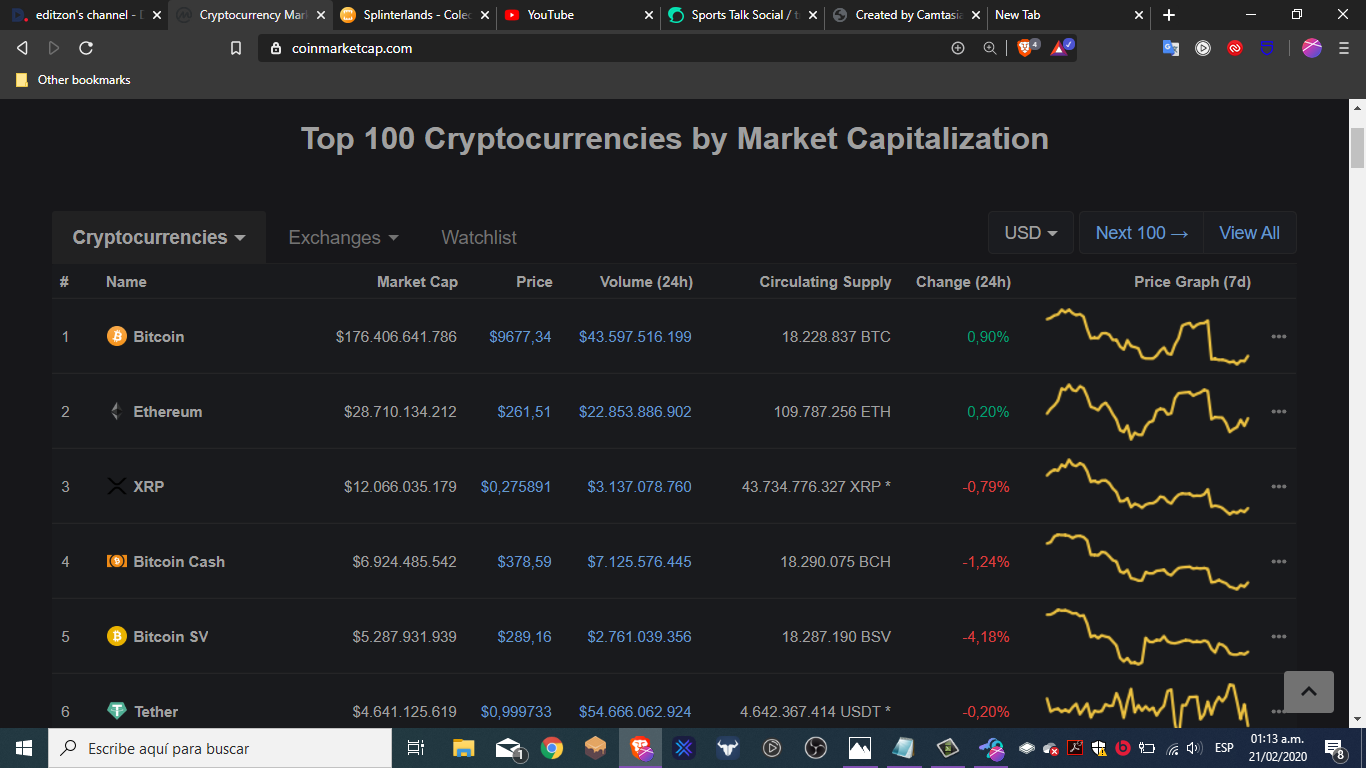The width and height of the screenshot is (1366, 768).
Task: Click the Windows taskbar search box
Action: [x=220, y=748]
